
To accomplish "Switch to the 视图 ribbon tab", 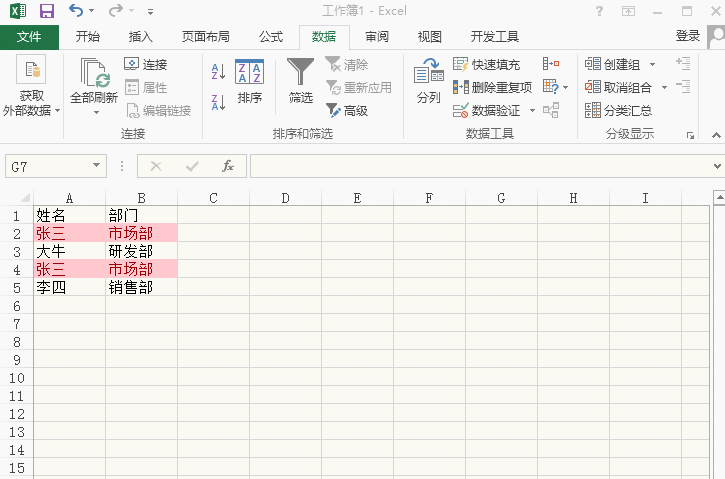I will [430, 37].
